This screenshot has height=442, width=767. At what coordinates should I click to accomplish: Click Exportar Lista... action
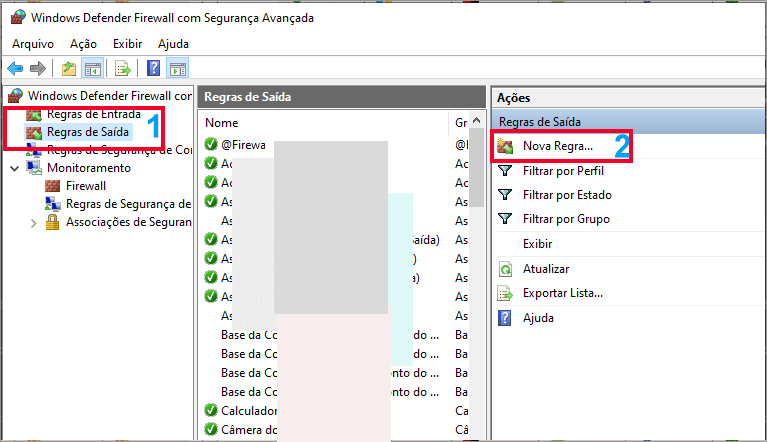click(563, 293)
